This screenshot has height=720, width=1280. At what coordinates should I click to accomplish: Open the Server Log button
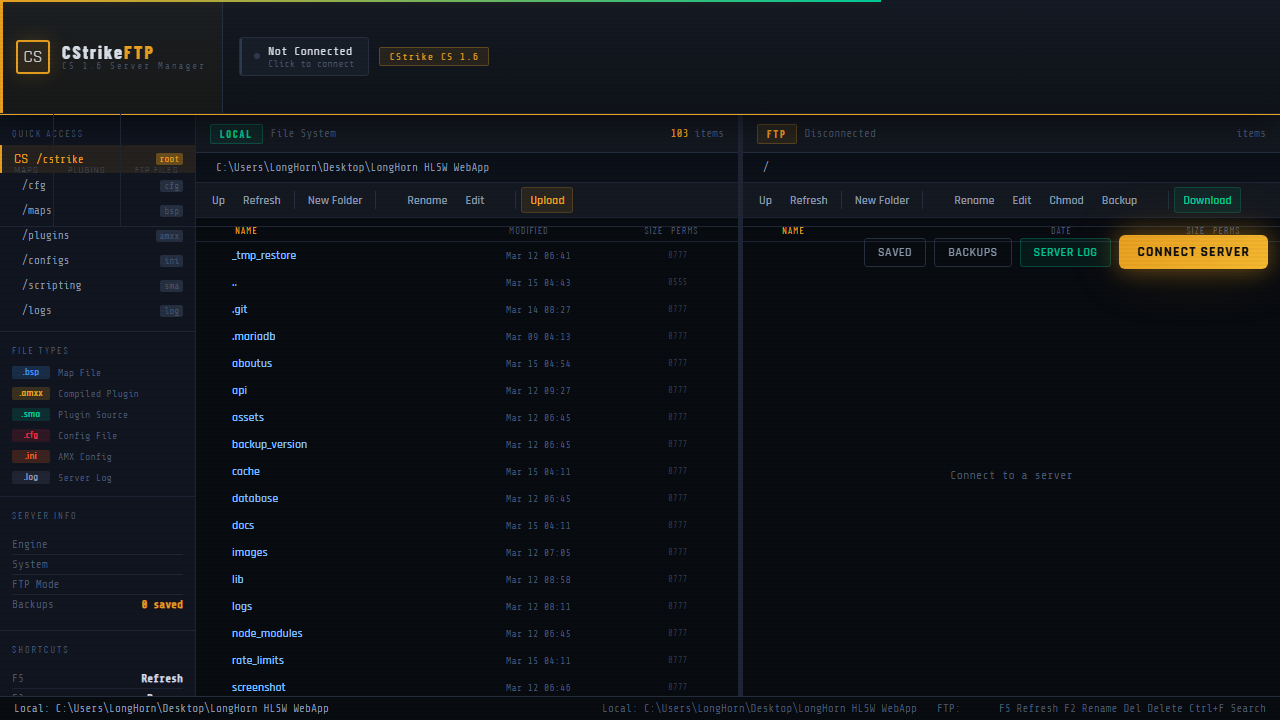[x=1065, y=252]
